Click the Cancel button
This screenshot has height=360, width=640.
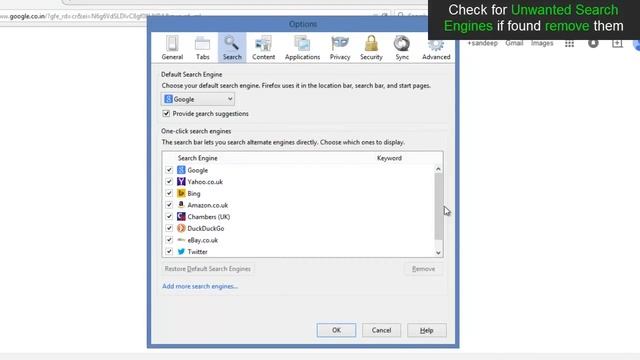pos(381,330)
